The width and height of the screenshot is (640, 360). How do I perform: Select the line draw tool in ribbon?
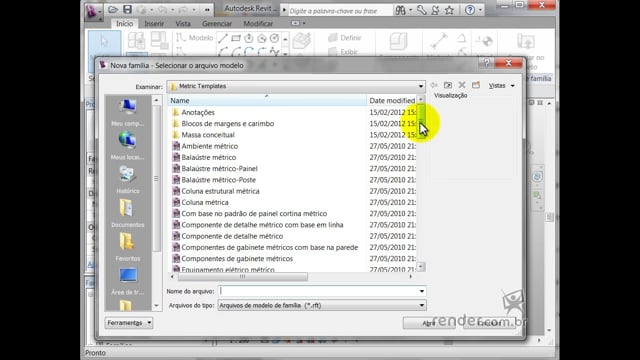pyautogui.click(x=223, y=39)
